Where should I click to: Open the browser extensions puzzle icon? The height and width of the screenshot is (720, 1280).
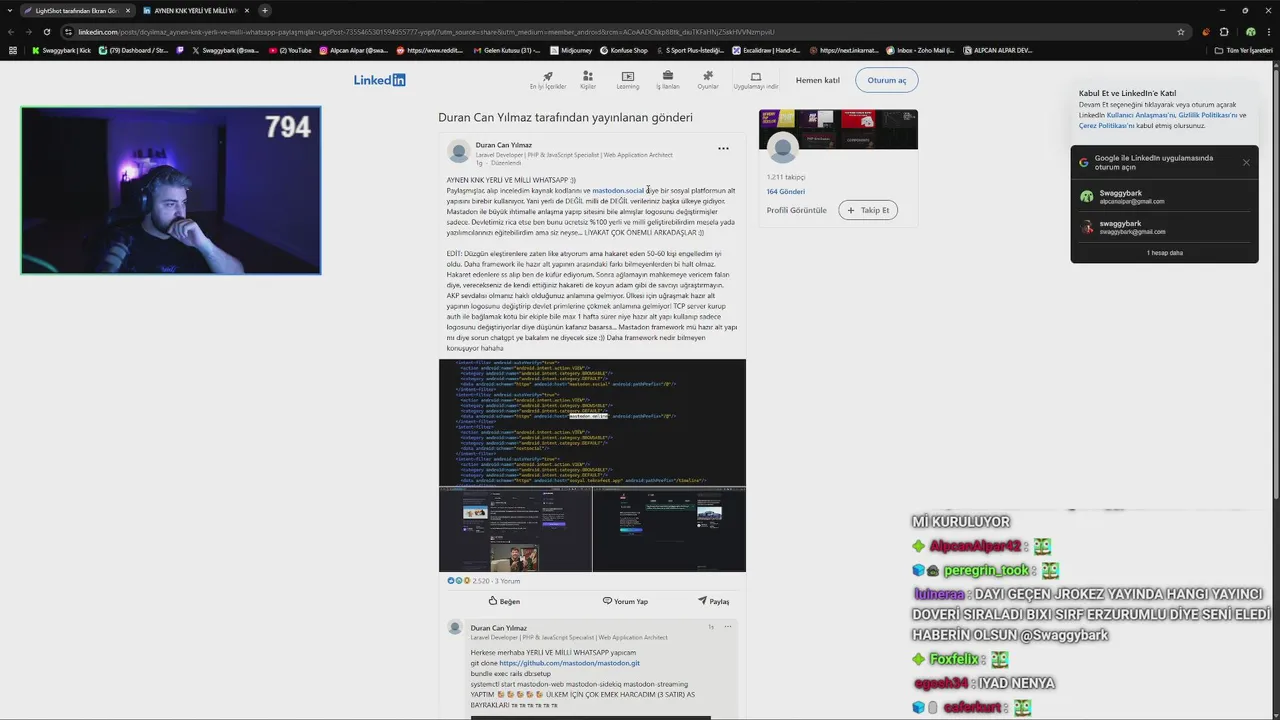coord(1224,31)
